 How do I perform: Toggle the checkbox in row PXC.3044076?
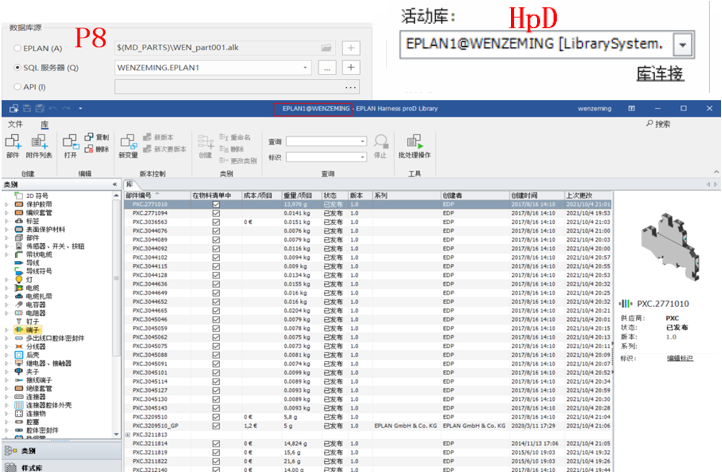tap(216, 231)
